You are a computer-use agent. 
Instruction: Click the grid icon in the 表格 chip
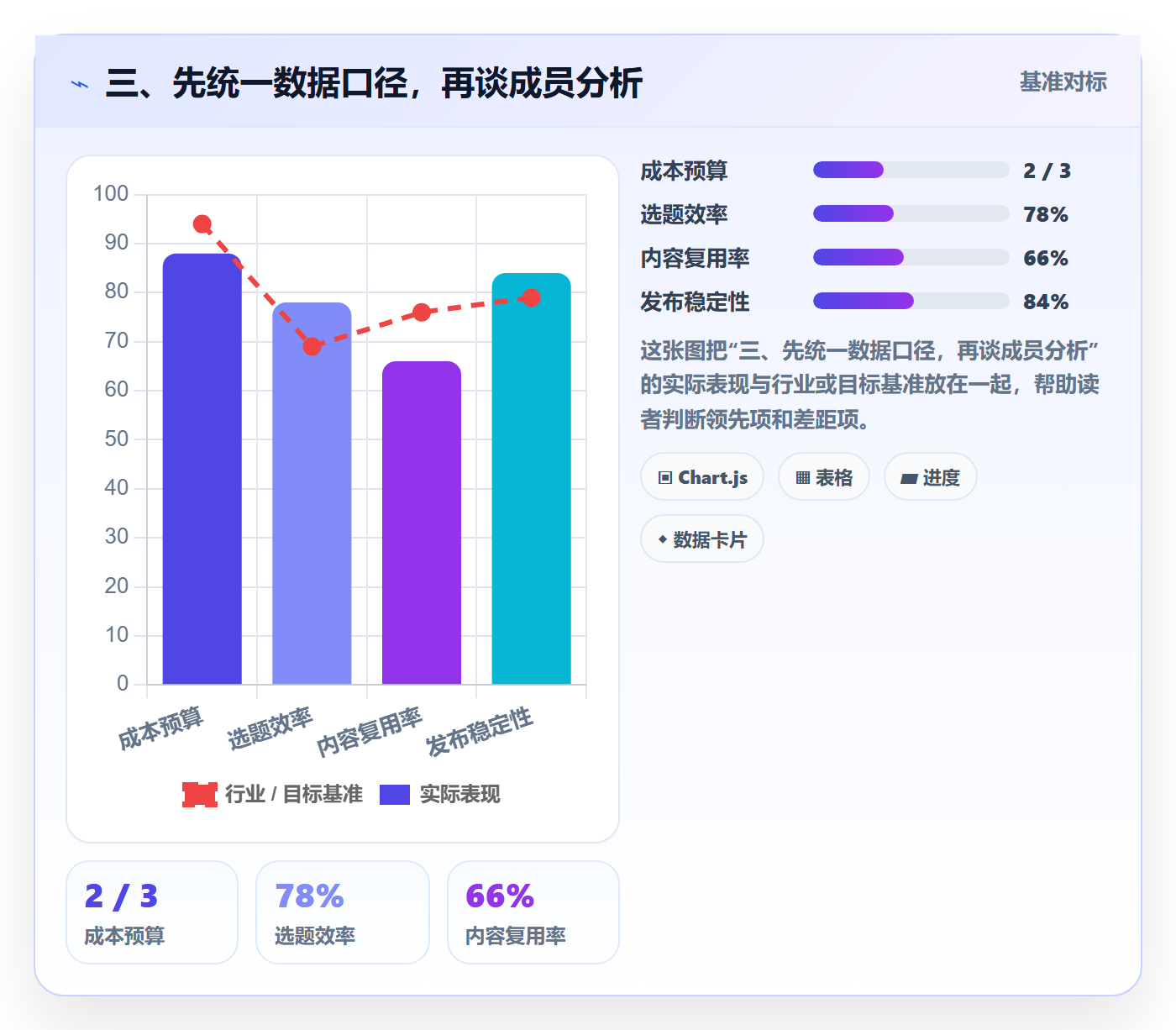click(803, 478)
